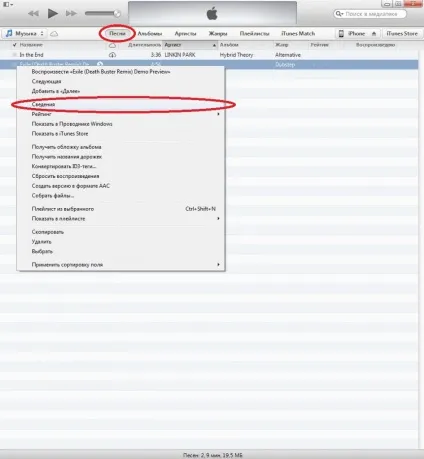Expand the Рейтинг submenu
Viewport: 424px width, 459px height.
click(121, 114)
